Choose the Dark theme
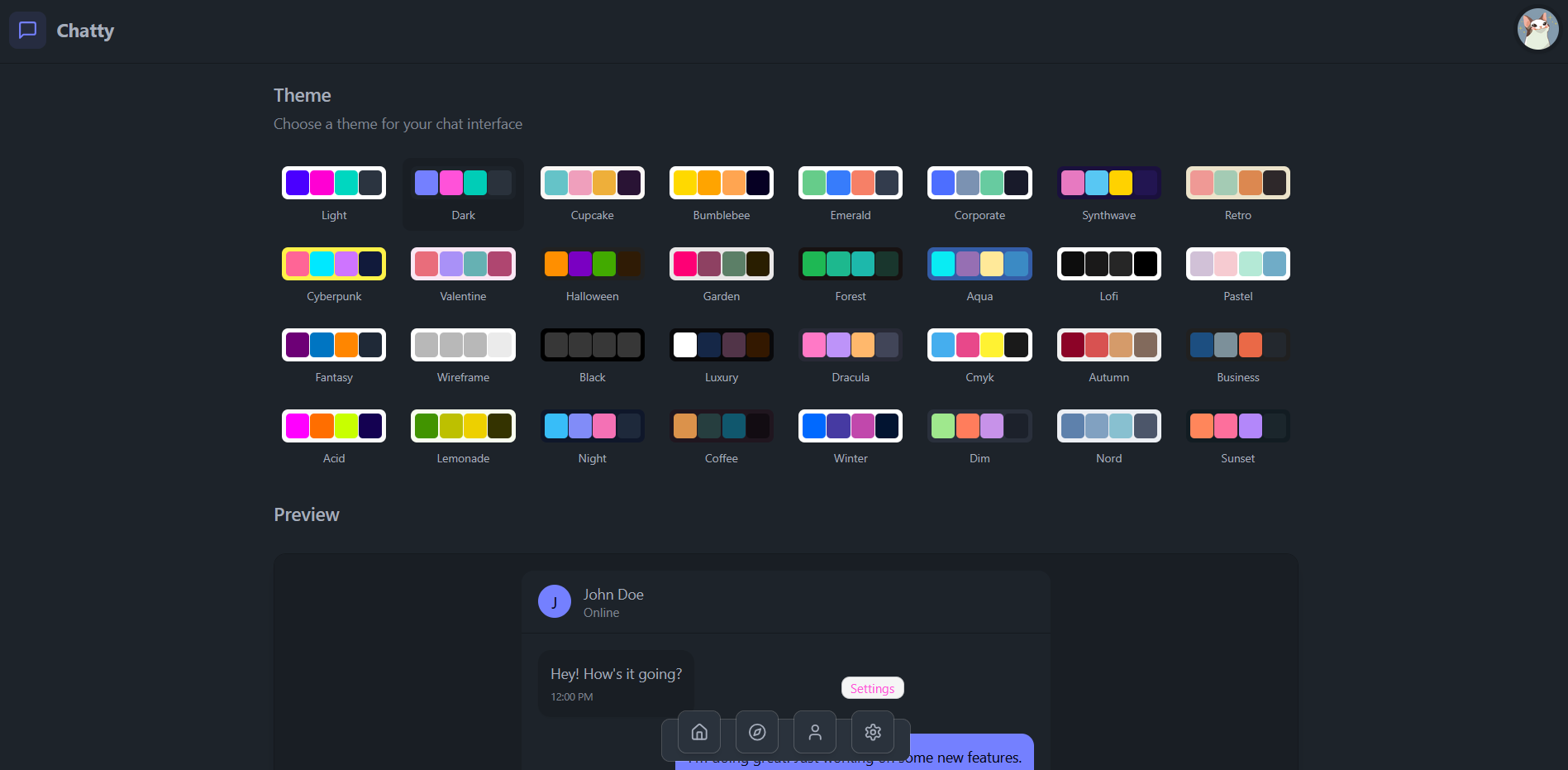This screenshot has height=770, width=1568. 463,194
